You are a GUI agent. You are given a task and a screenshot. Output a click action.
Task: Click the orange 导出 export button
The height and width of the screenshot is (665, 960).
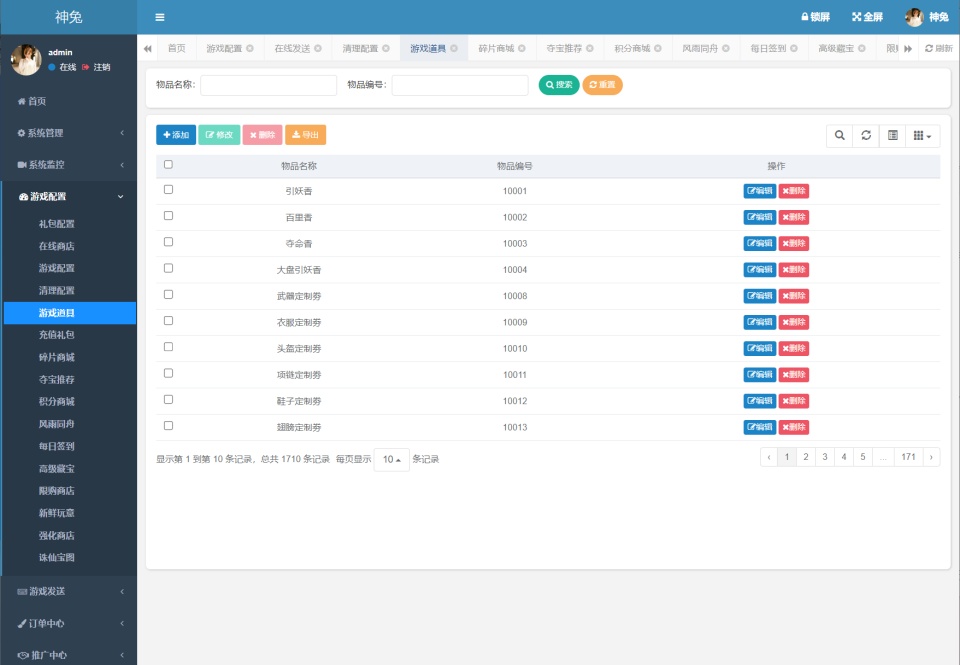click(x=306, y=135)
